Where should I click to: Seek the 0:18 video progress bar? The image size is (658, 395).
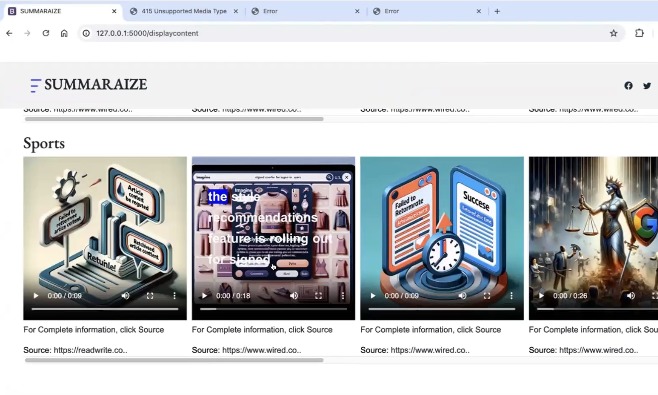tap(273, 309)
